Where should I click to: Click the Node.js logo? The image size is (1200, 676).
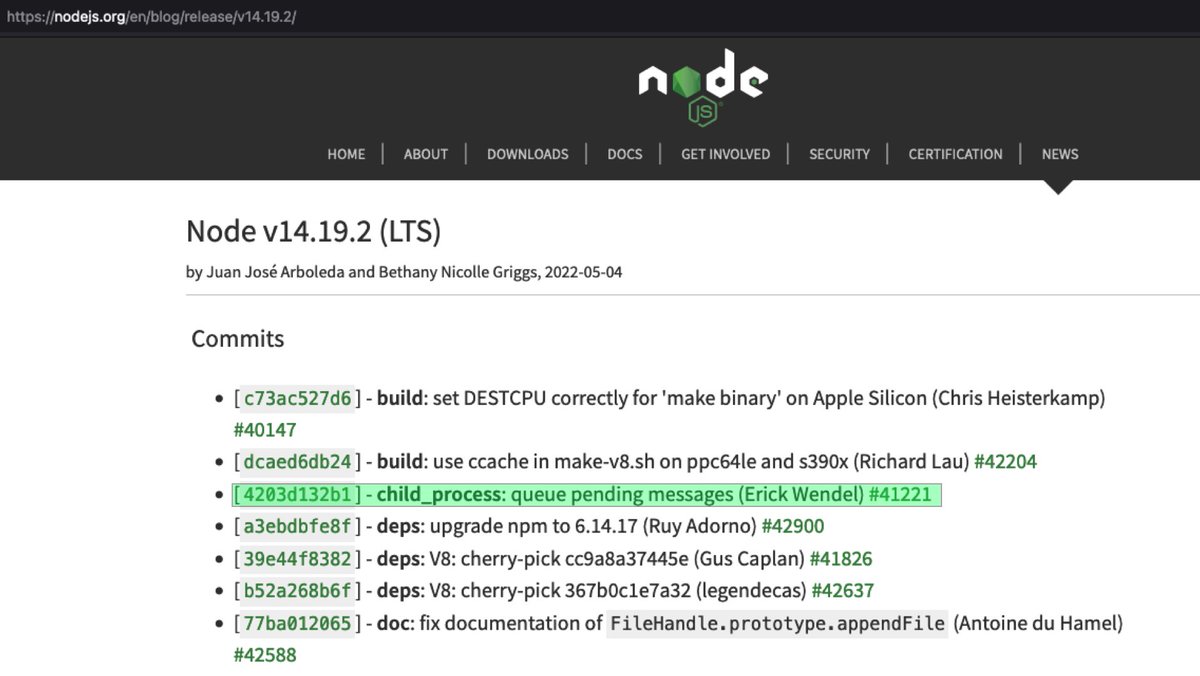coord(703,87)
